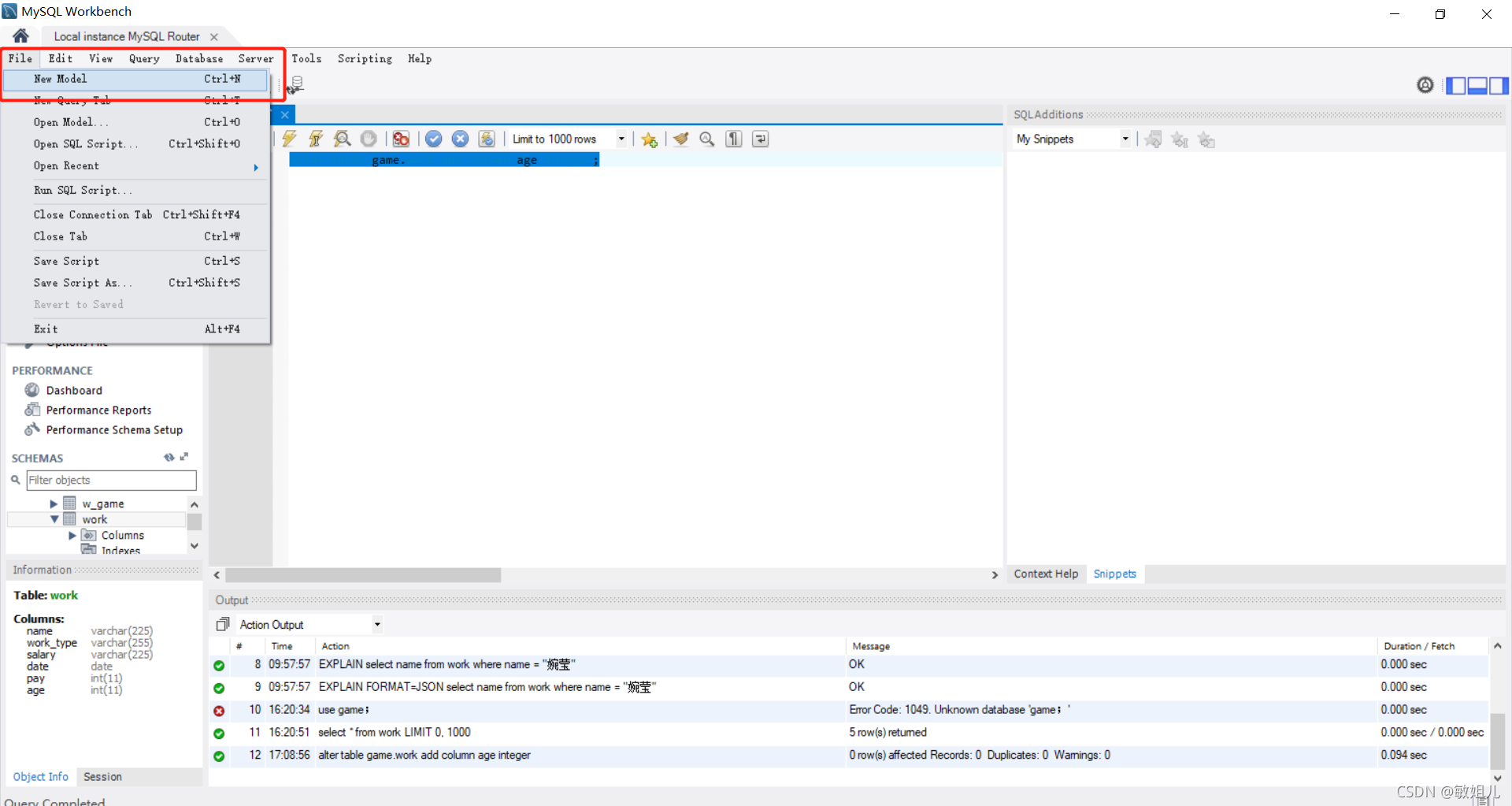The width and height of the screenshot is (1512, 806).
Task: Toggle the auto-commit mode icon
Action: point(487,139)
